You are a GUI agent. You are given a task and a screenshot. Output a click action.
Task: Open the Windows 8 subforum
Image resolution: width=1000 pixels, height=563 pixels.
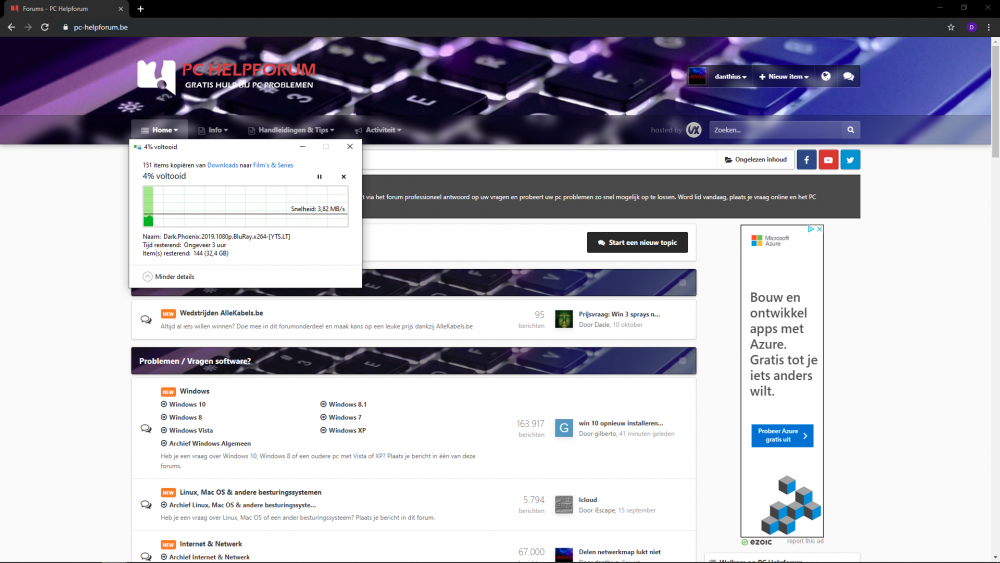point(186,418)
